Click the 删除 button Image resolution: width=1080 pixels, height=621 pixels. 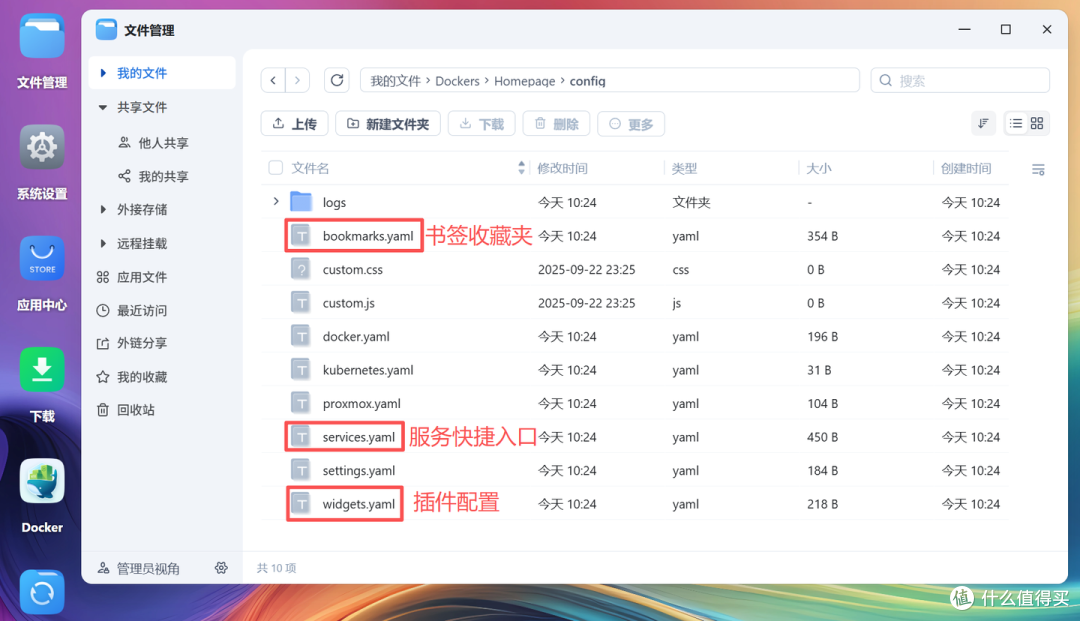pos(557,124)
